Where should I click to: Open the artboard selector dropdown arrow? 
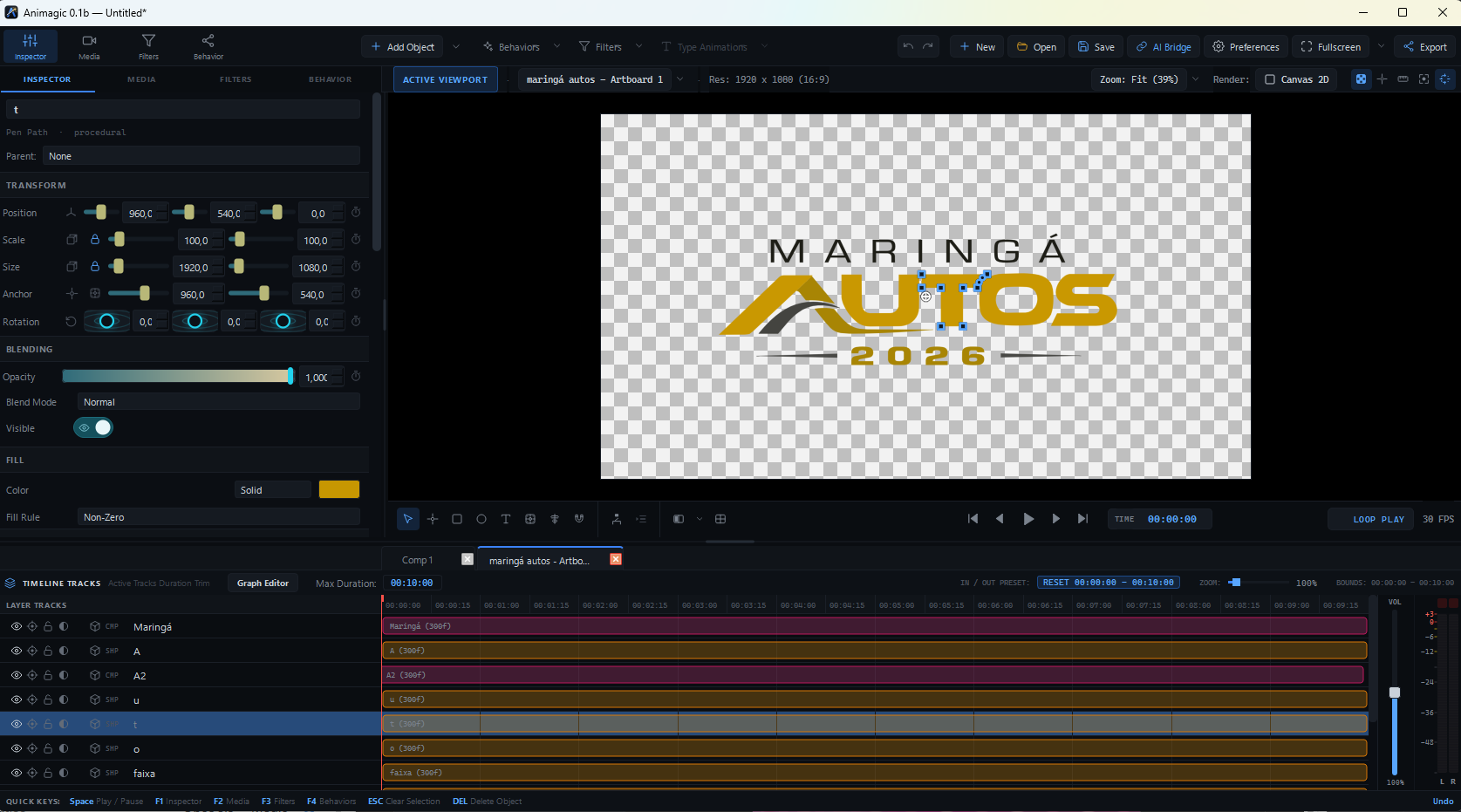(680, 79)
